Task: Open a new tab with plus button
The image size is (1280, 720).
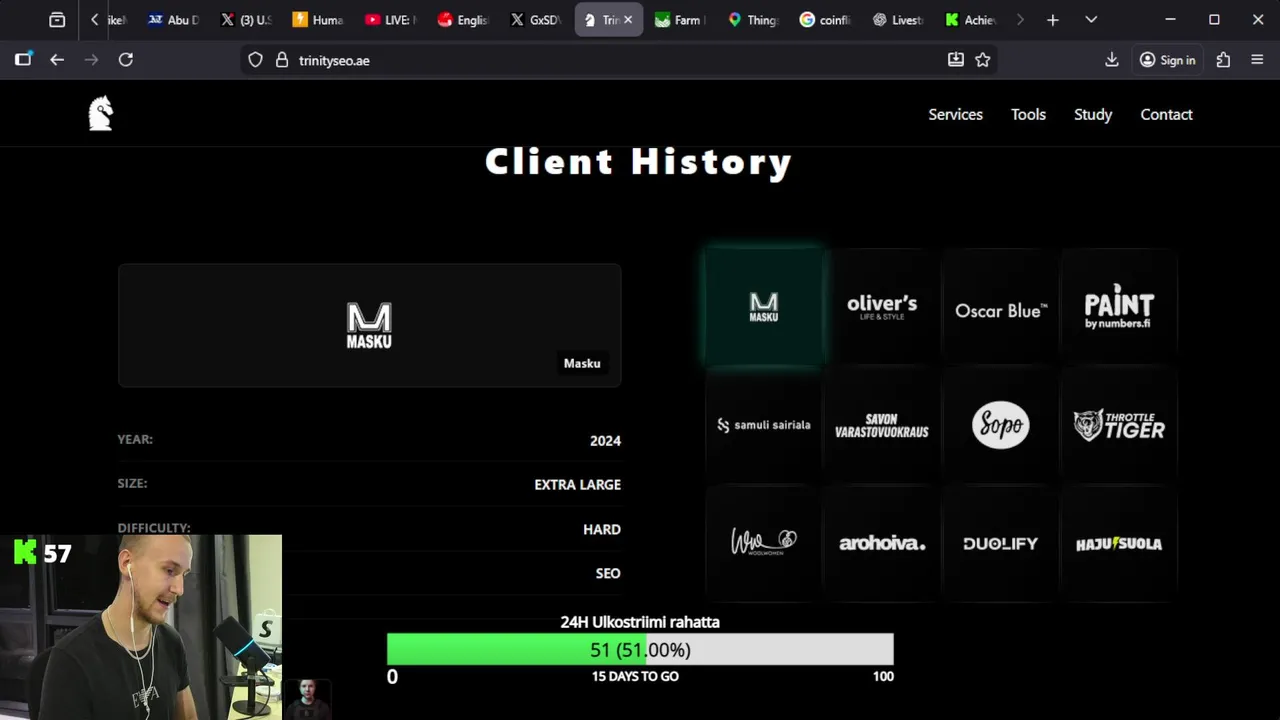Action: coord(1052,20)
